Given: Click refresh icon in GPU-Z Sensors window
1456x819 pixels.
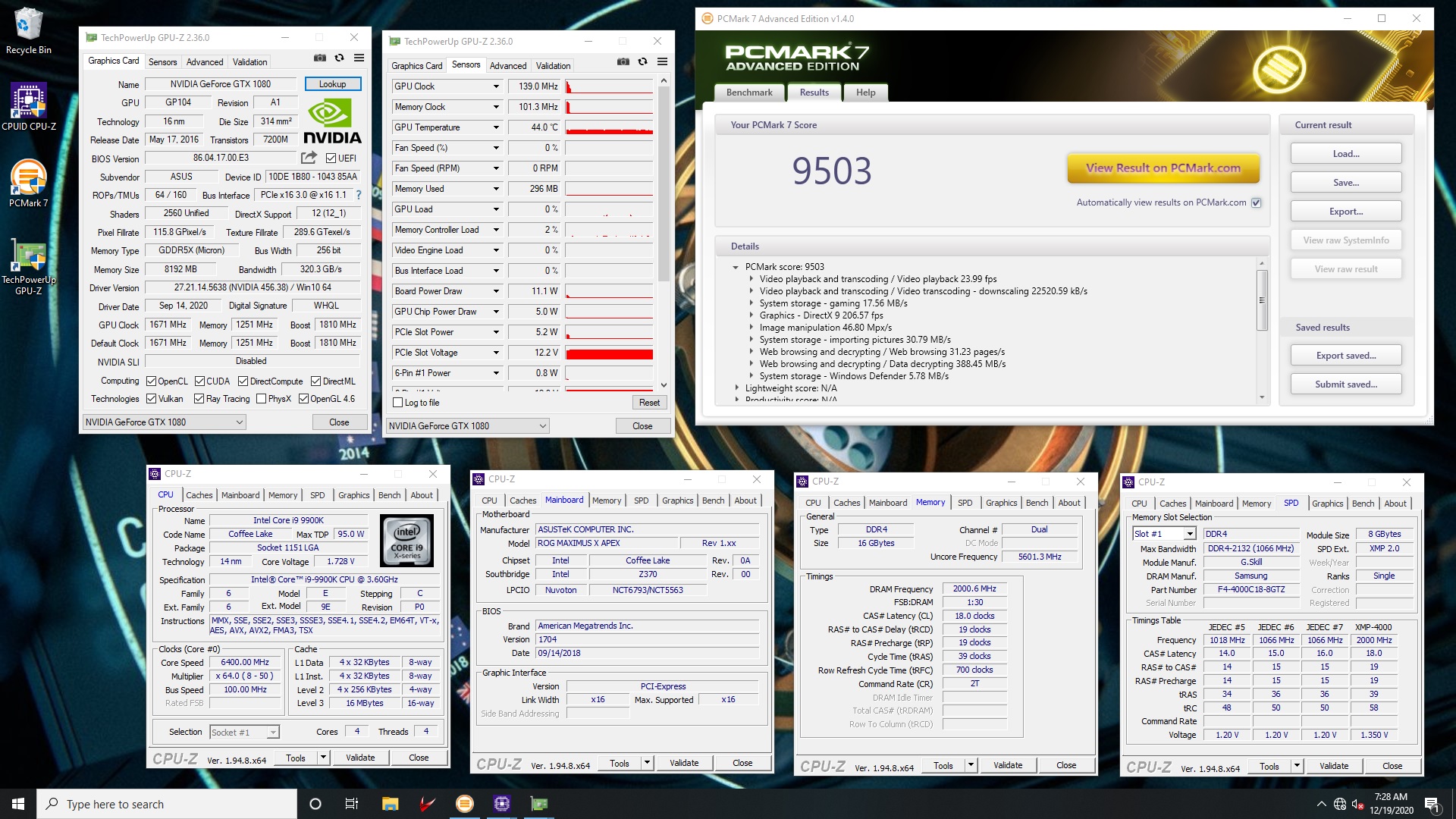Looking at the screenshot, I should (643, 62).
